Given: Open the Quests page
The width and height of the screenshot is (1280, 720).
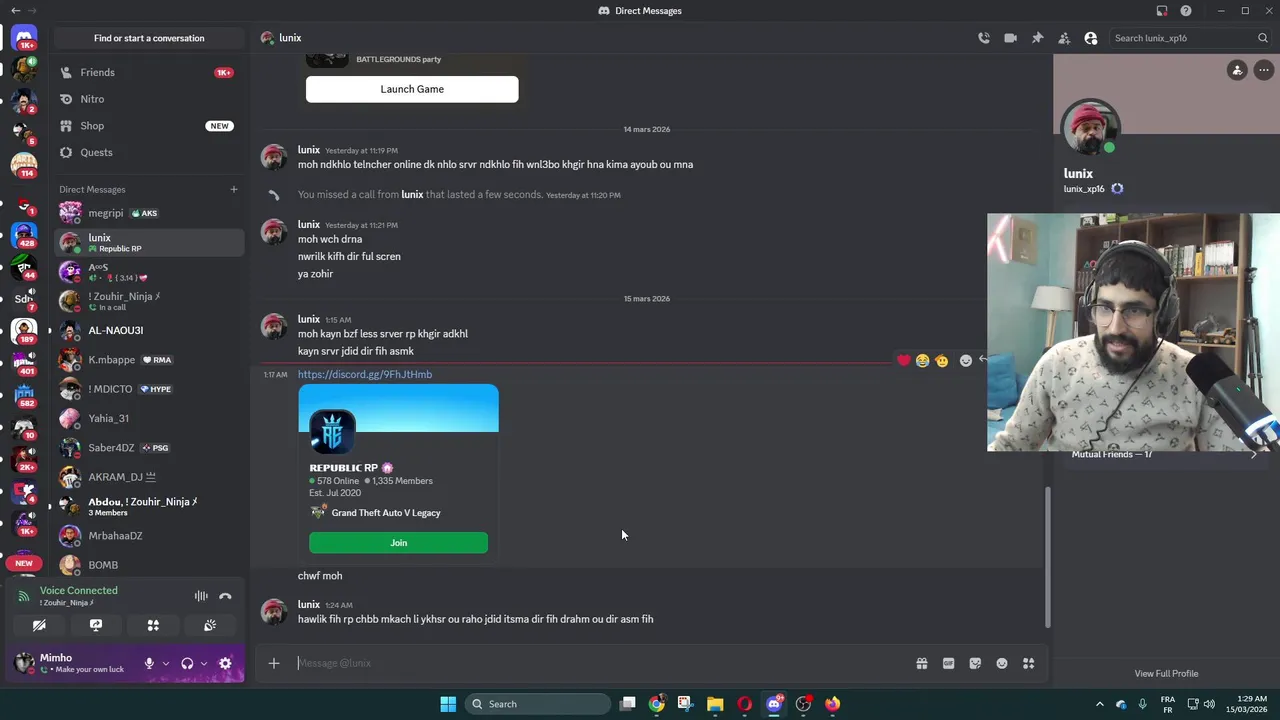Looking at the screenshot, I should click(149, 152).
